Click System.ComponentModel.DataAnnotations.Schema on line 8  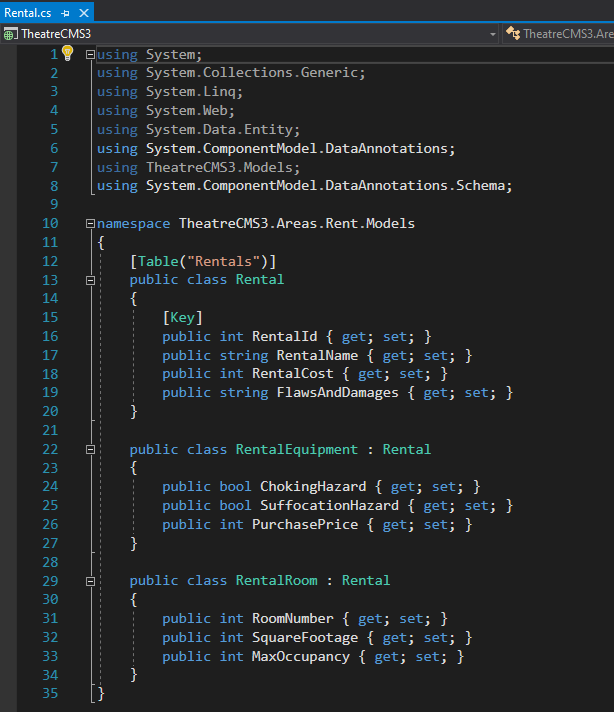click(325, 186)
